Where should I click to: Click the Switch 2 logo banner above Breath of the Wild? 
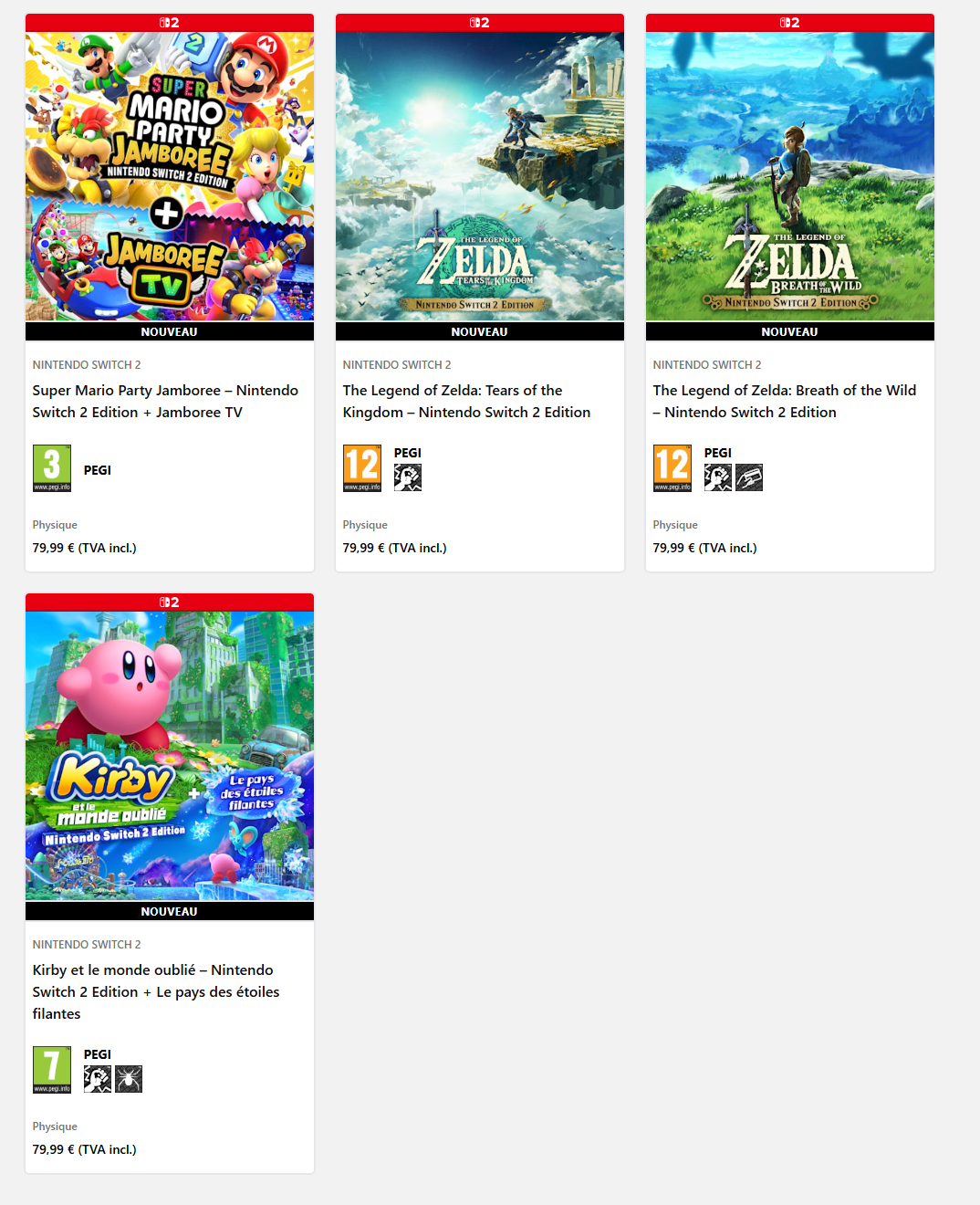(790, 23)
